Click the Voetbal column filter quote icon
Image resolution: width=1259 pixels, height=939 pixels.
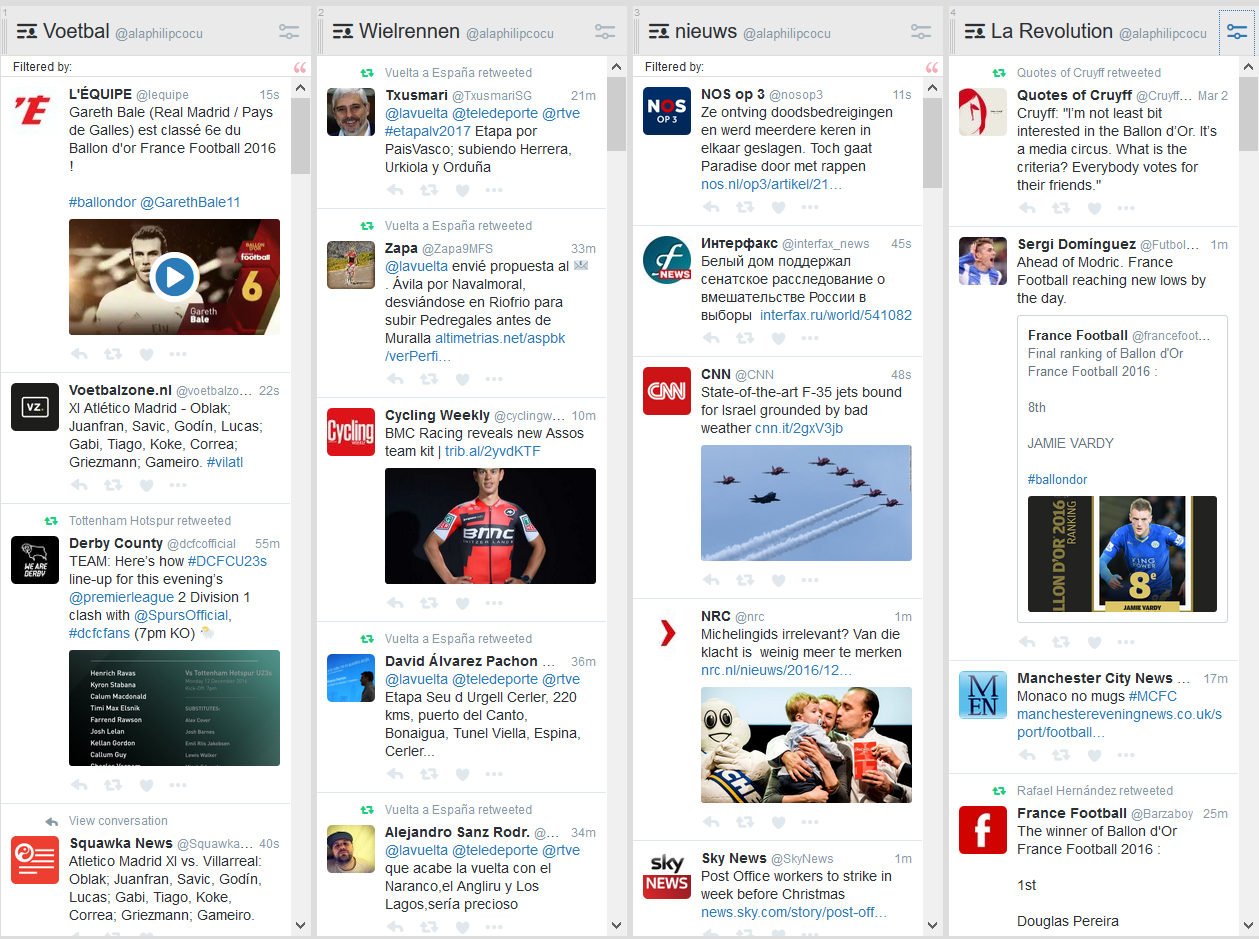(300, 68)
